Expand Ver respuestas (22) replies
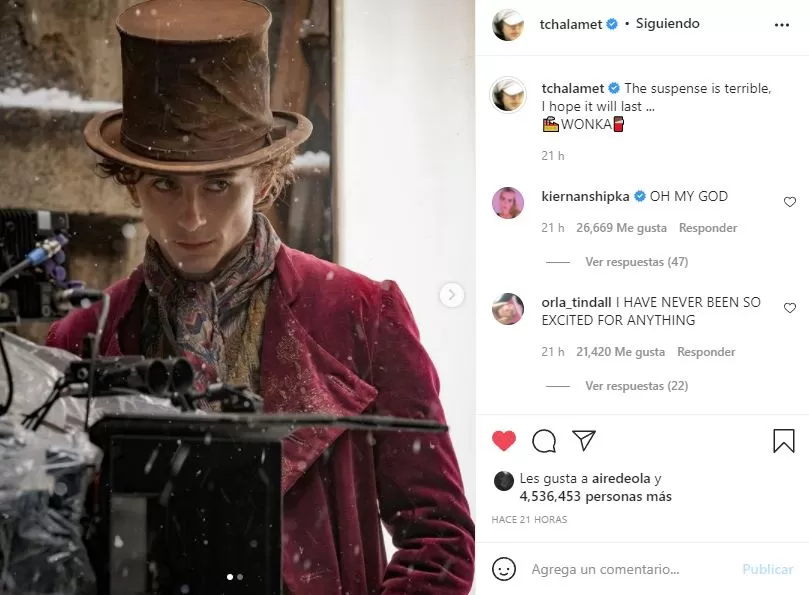 pos(636,386)
